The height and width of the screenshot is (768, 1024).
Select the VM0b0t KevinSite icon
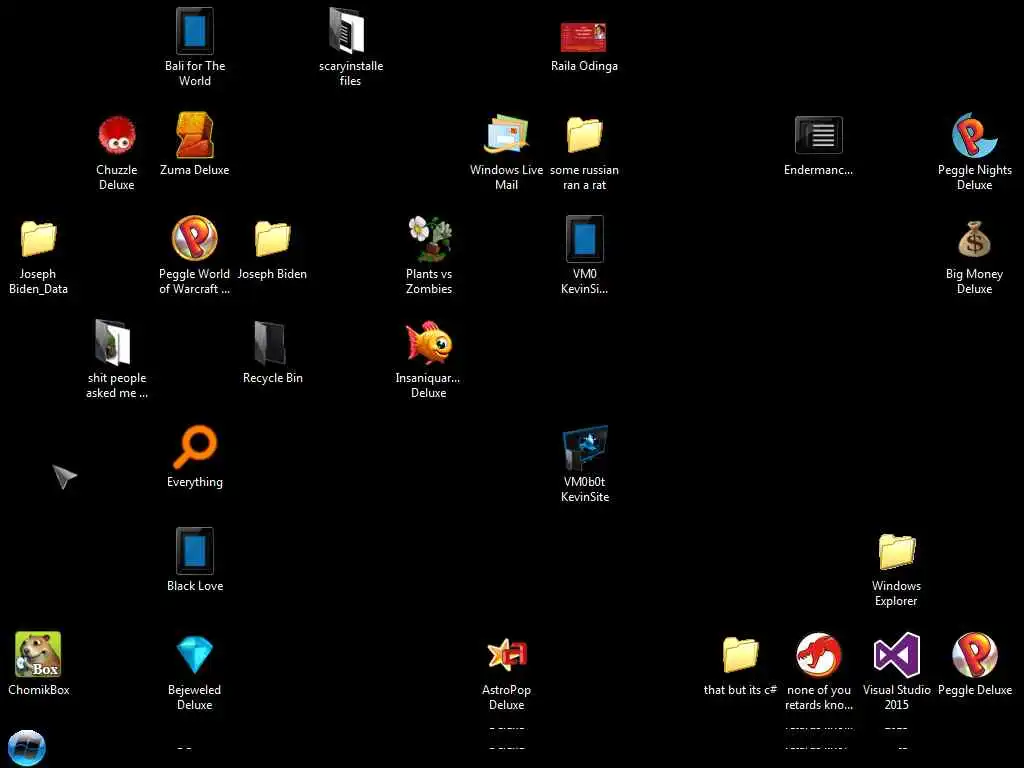tap(584, 447)
